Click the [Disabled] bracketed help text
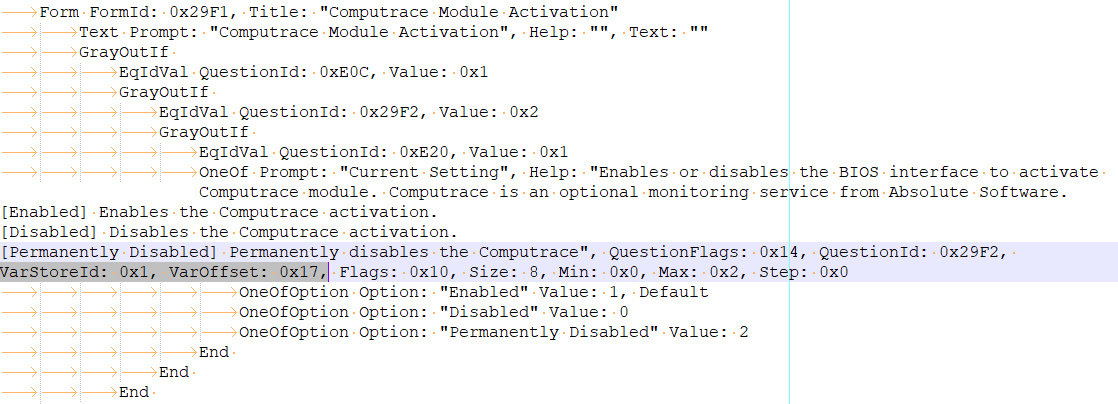 coord(50,232)
